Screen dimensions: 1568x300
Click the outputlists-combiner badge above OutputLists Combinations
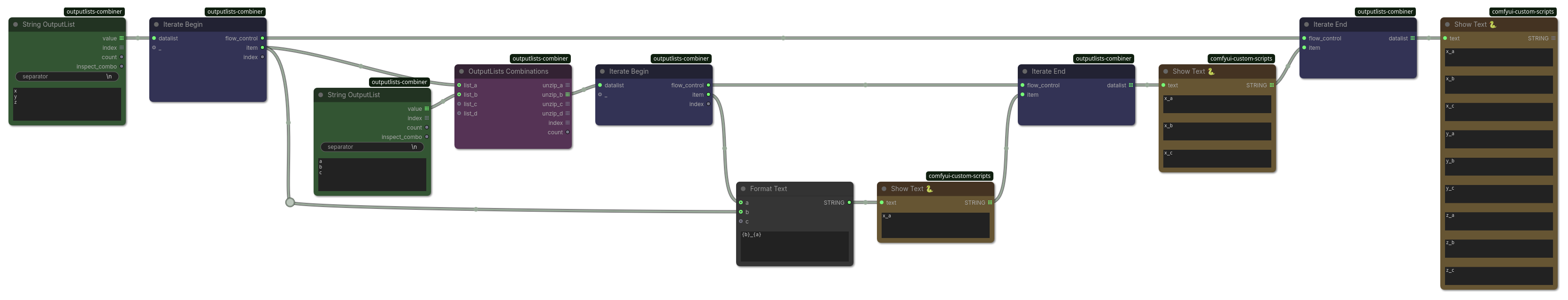pyautogui.click(x=540, y=58)
